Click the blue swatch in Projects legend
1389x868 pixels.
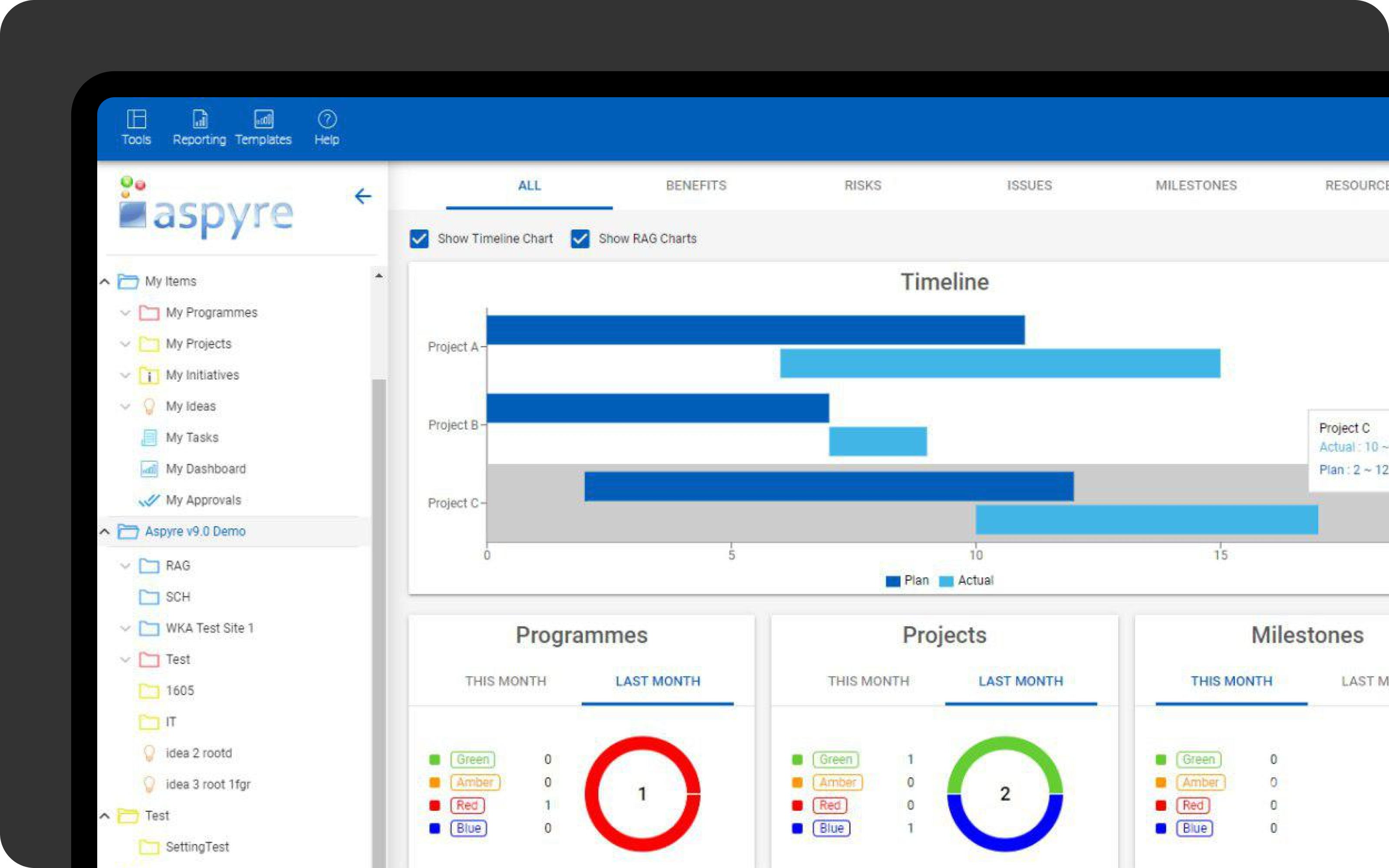click(x=797, y=829)
